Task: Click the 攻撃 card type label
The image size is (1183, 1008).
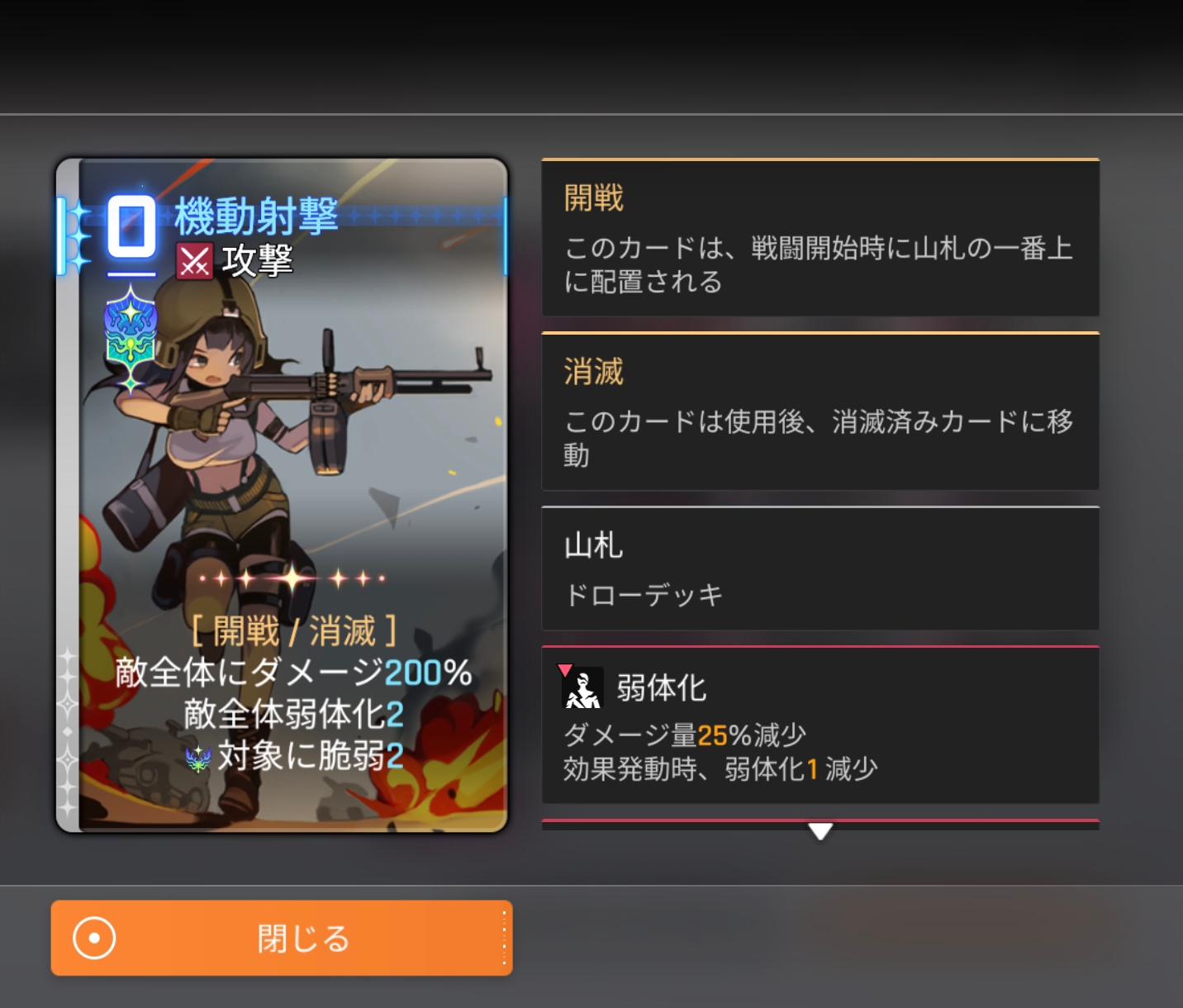Action: point(257,261)
